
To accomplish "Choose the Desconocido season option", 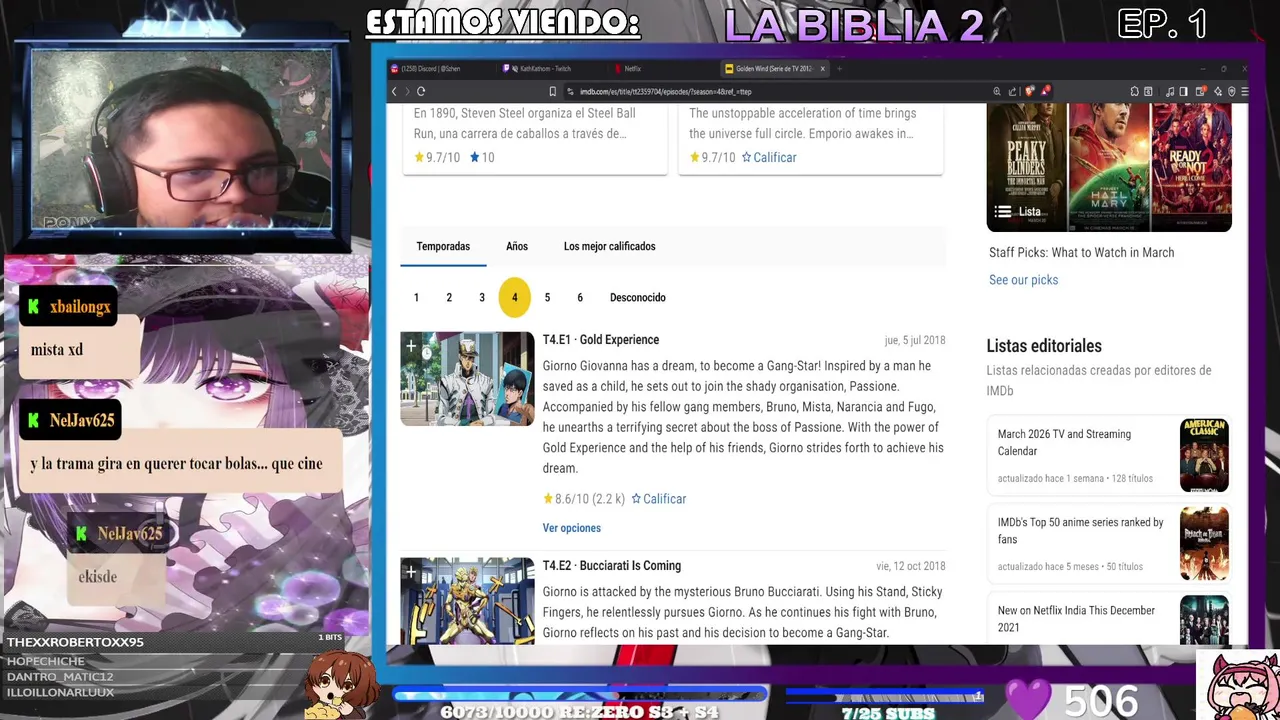I will click(x=638, y=297).
